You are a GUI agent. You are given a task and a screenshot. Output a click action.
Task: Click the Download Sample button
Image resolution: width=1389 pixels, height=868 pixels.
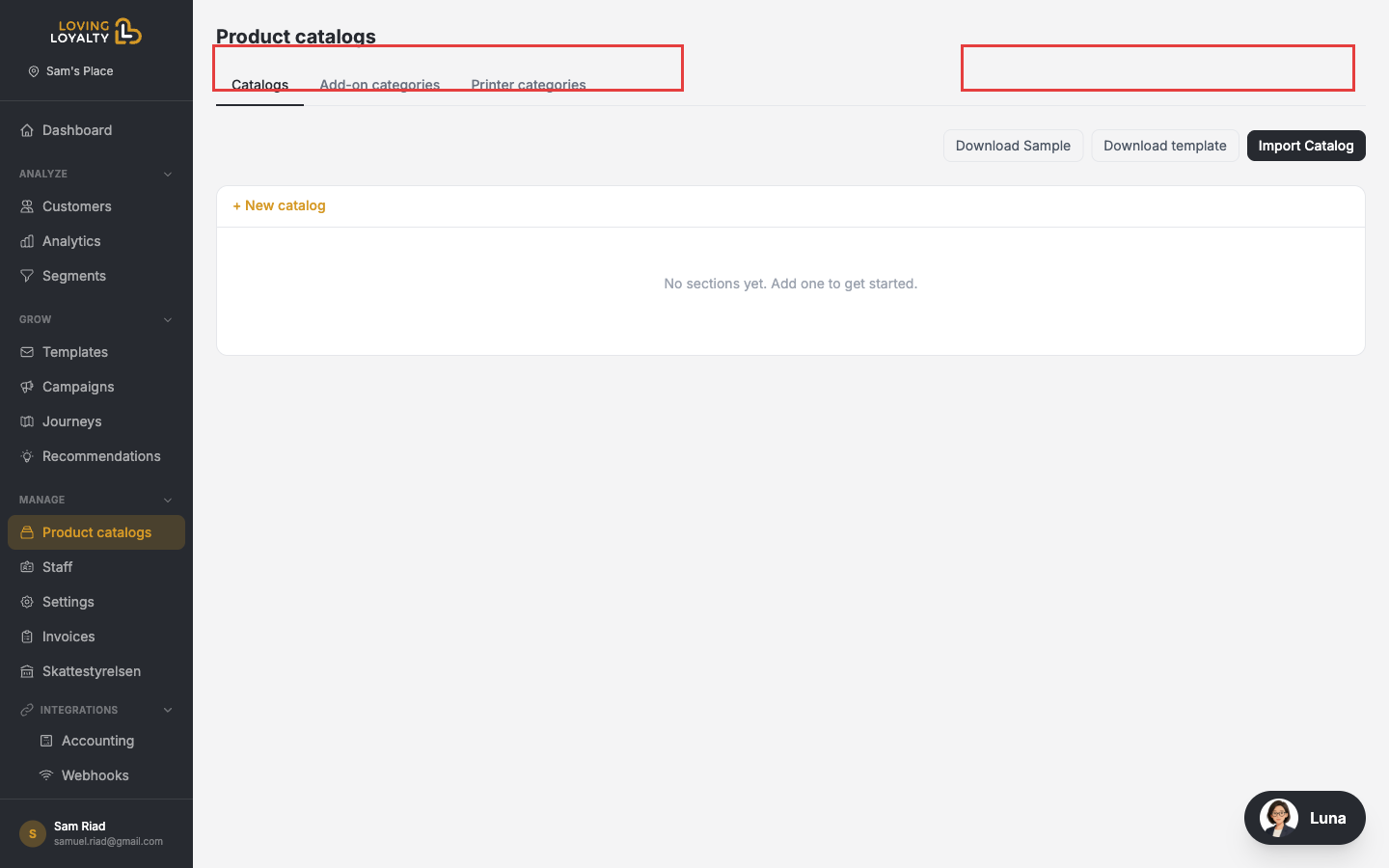[x=1013, y=146]
